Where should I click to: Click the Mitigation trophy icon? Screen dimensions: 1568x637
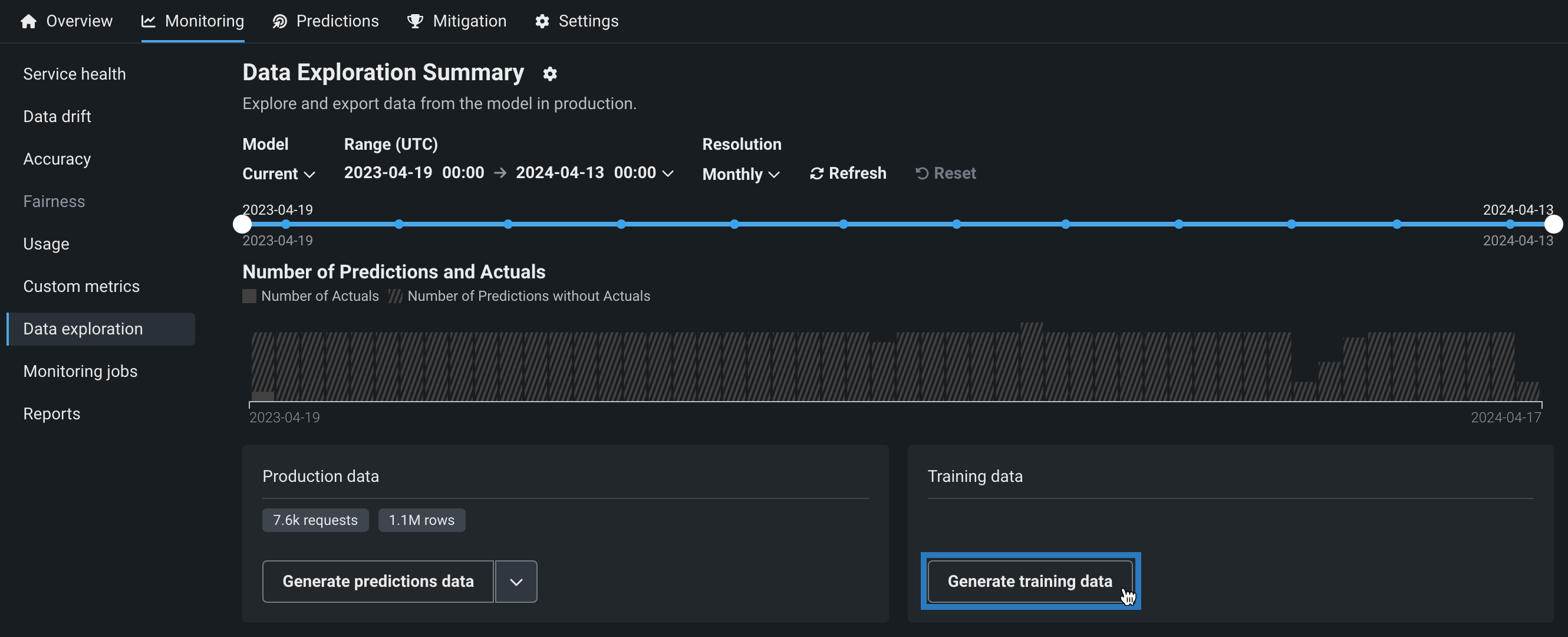pyautogui.click(x=415, y=21)
